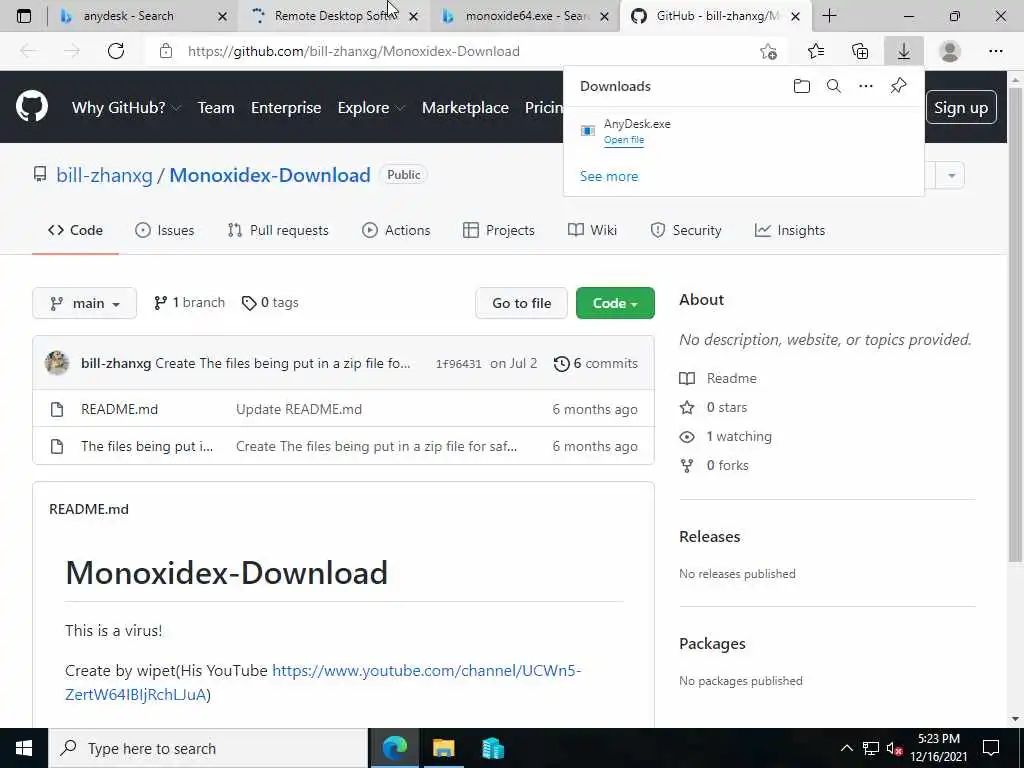Pin the Downloads panel
Viewport: 1024px width, 768px height.
point(899,86)
